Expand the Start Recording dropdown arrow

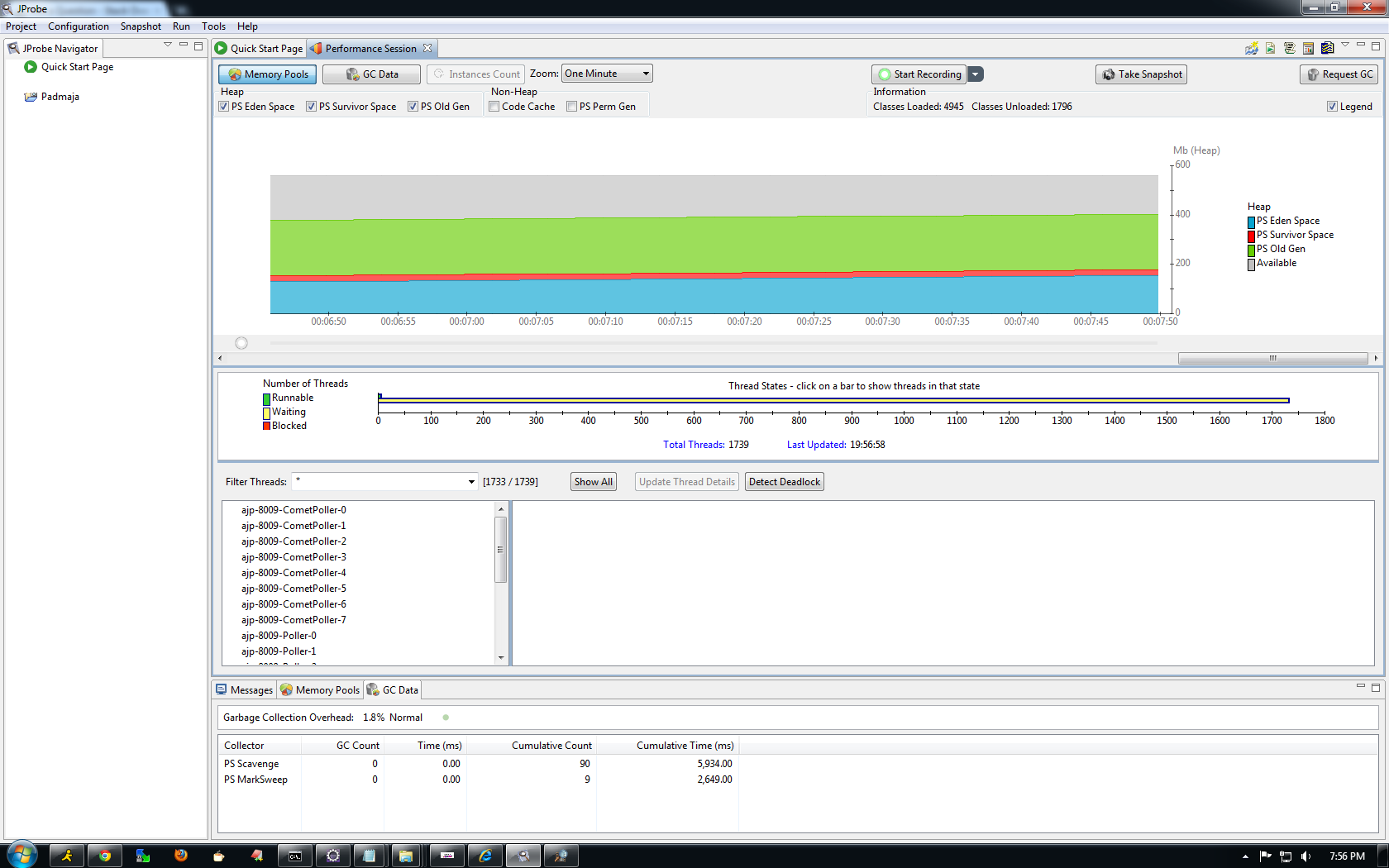point(976,74)
